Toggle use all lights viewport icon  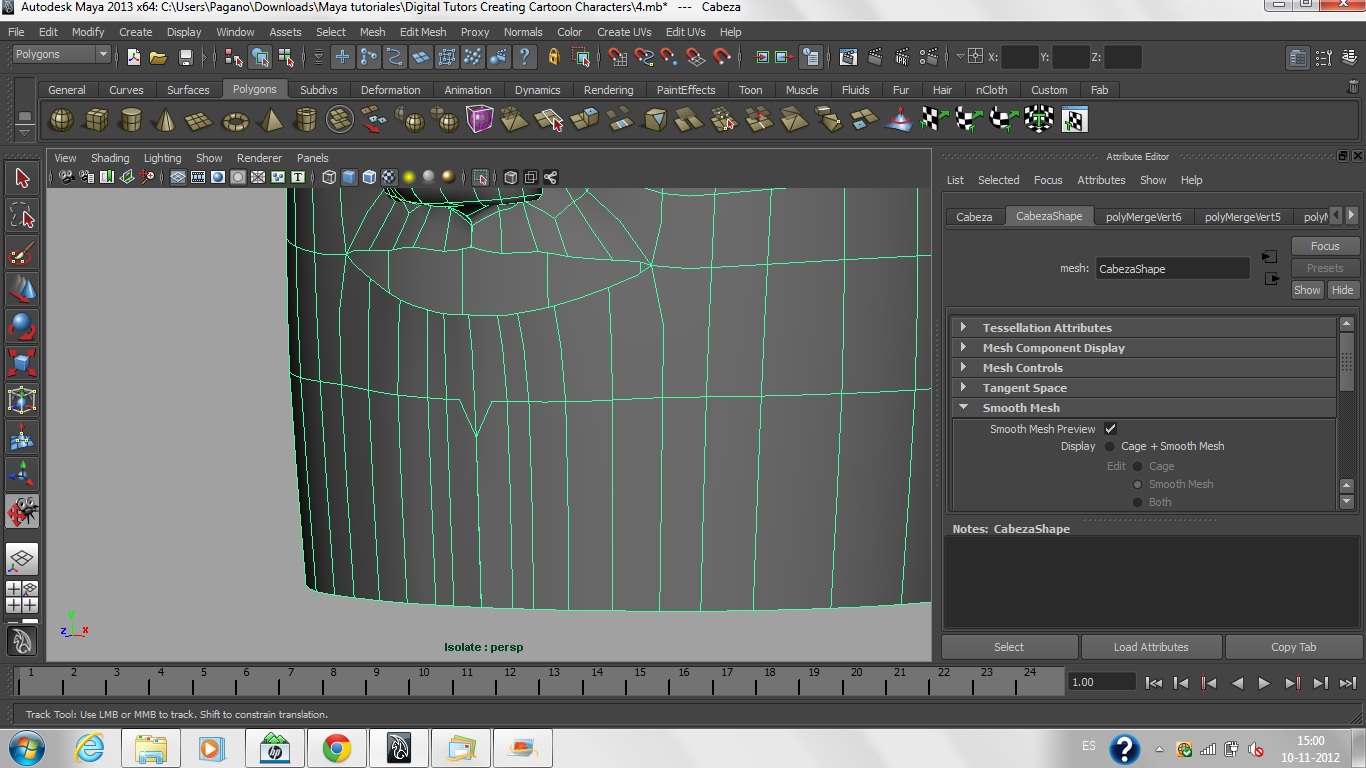click(409, 177)
